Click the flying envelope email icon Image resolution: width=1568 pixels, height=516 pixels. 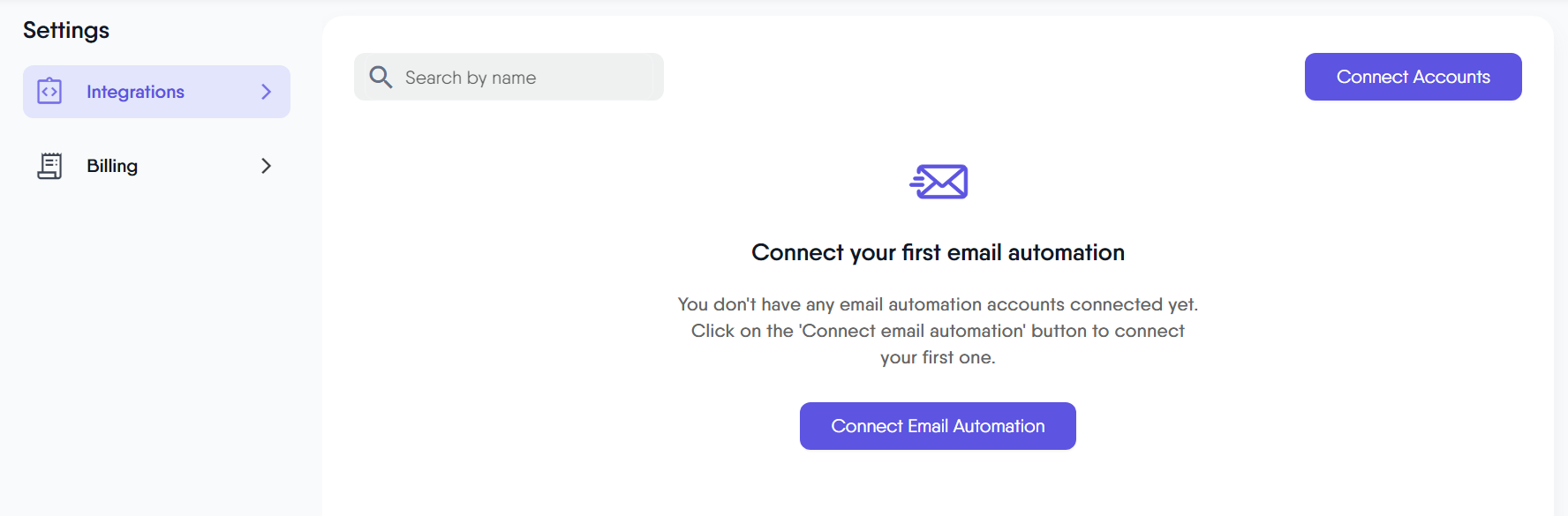point(939,182)
